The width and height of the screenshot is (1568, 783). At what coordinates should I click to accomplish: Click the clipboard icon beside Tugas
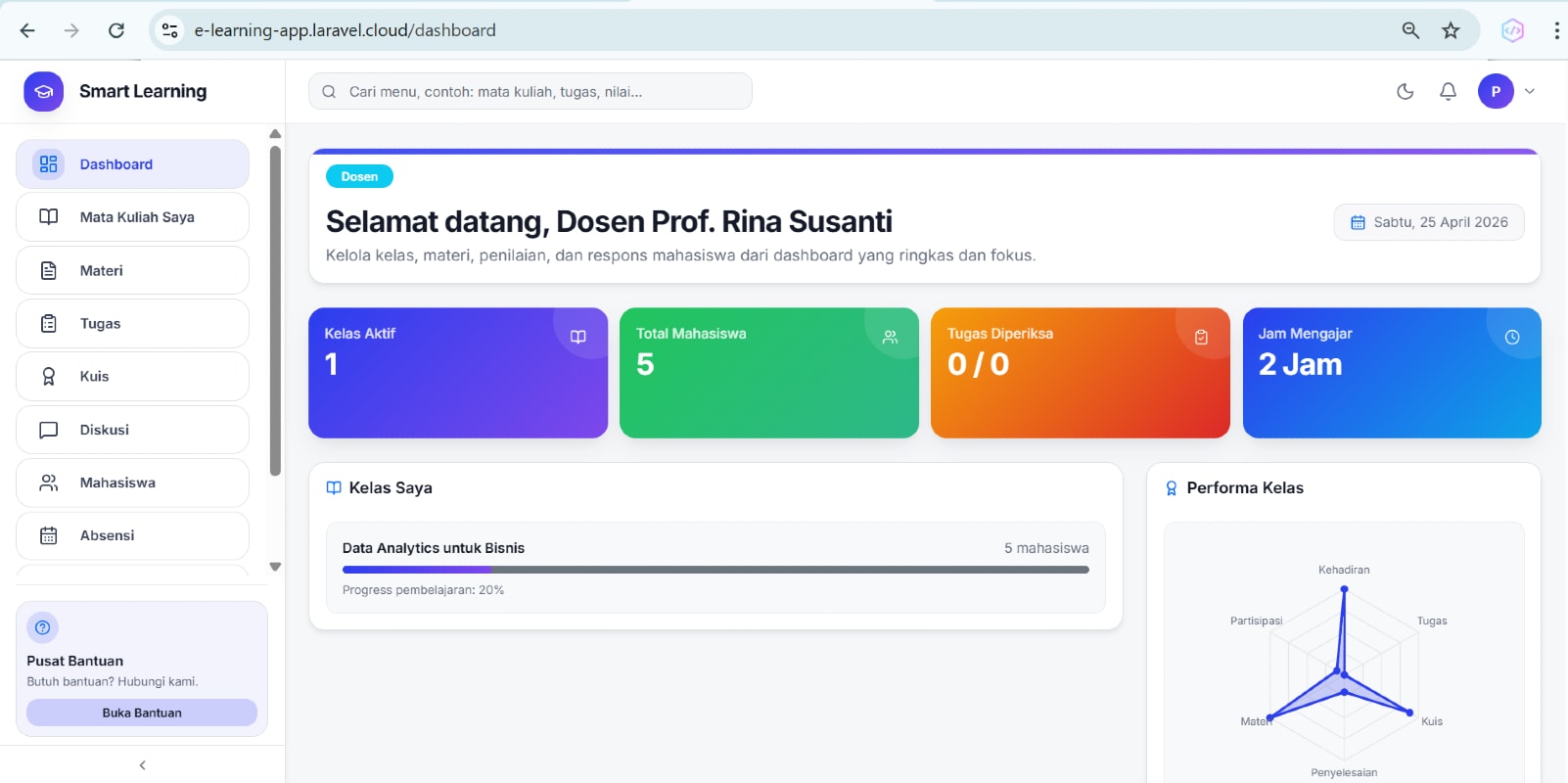[x=48, y=323]
